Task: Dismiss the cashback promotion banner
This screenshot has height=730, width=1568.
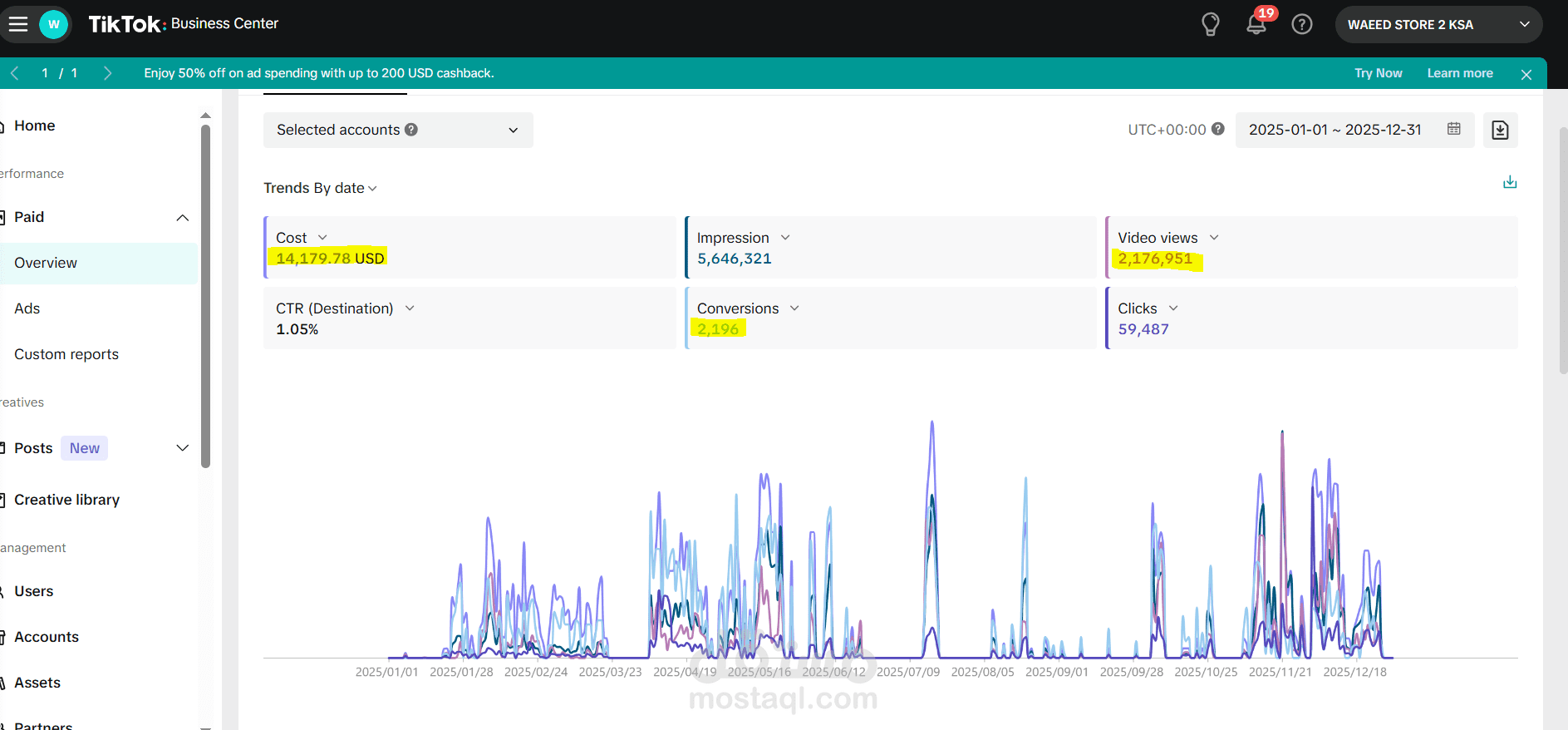Action: [1526, 74]
